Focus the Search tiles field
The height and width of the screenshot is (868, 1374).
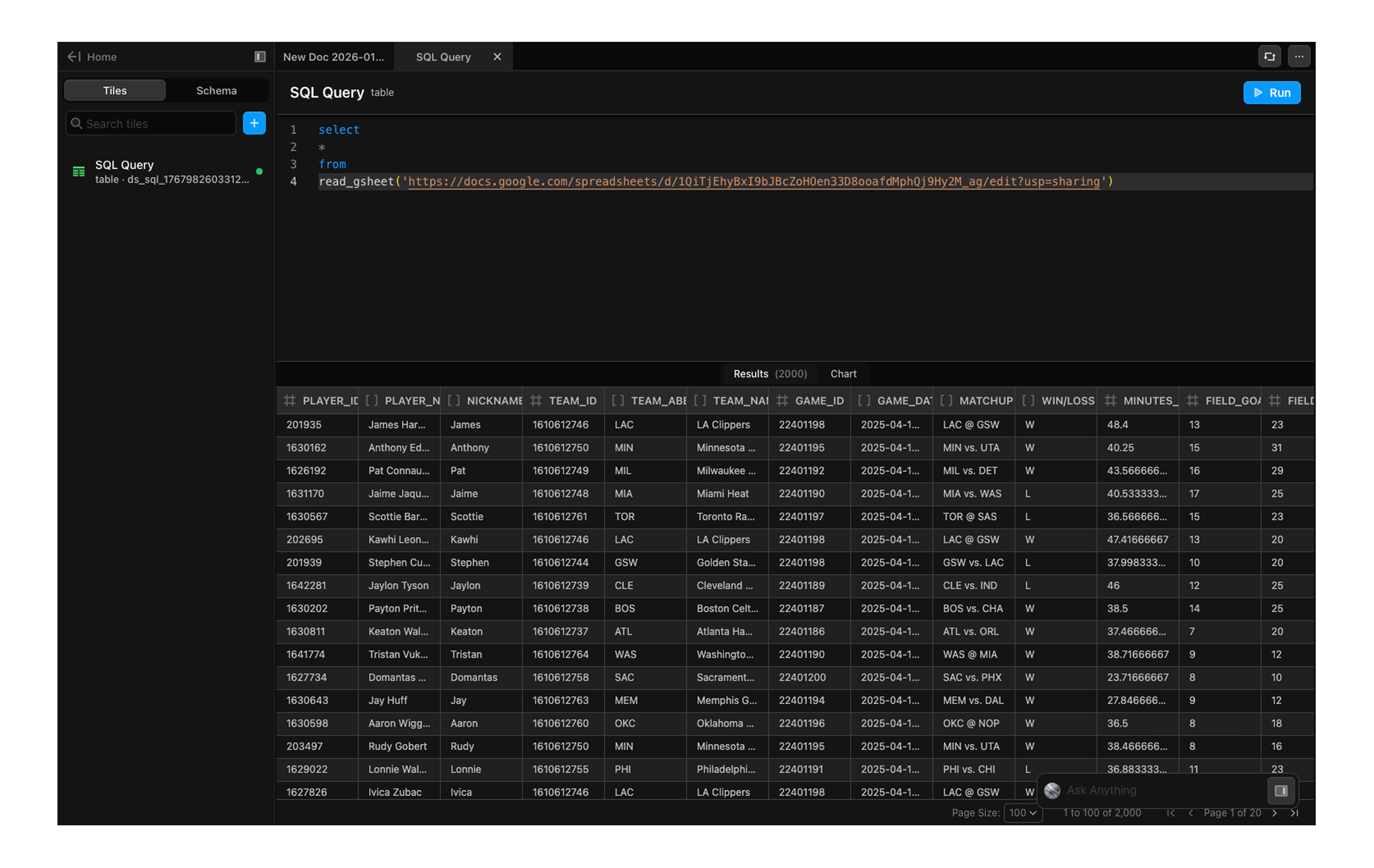tap(151, 124)
